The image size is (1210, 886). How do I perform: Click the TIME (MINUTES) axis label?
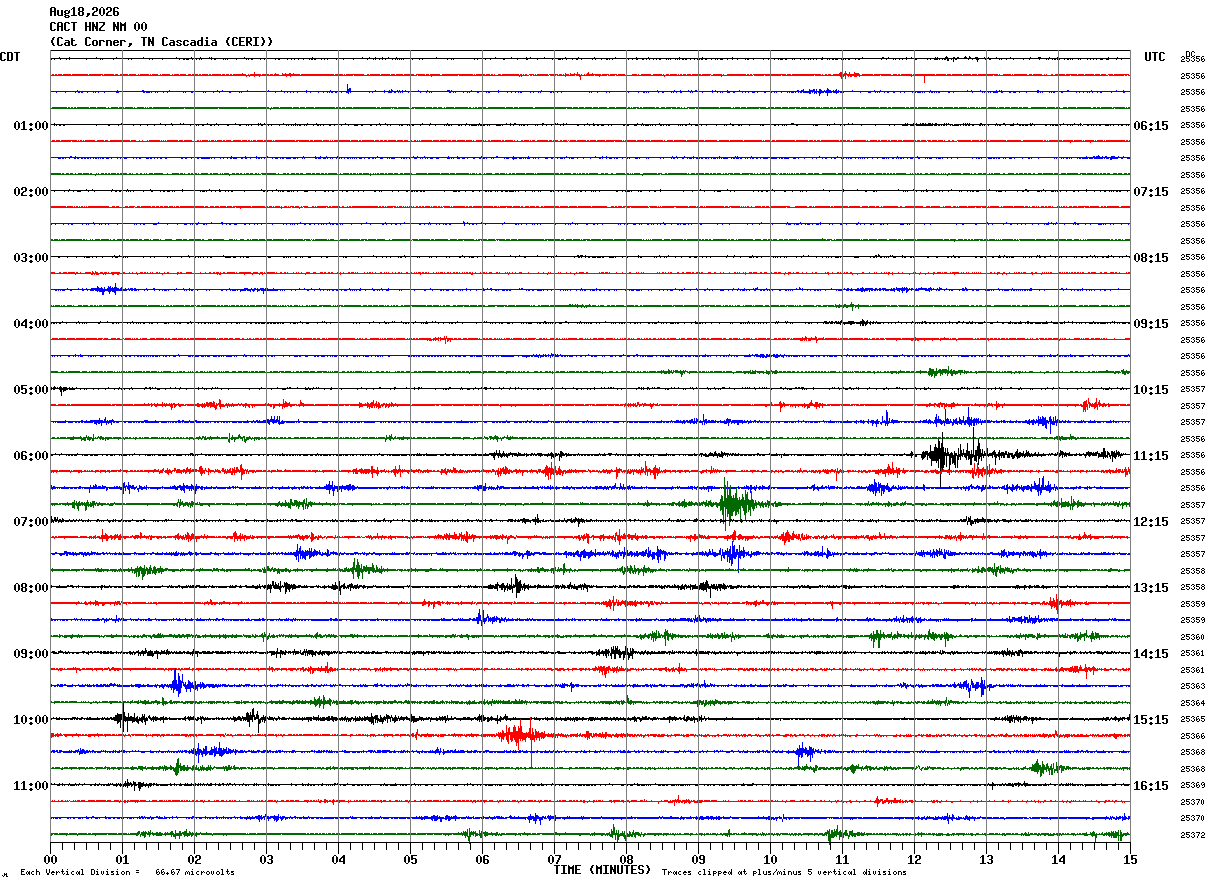602,870
